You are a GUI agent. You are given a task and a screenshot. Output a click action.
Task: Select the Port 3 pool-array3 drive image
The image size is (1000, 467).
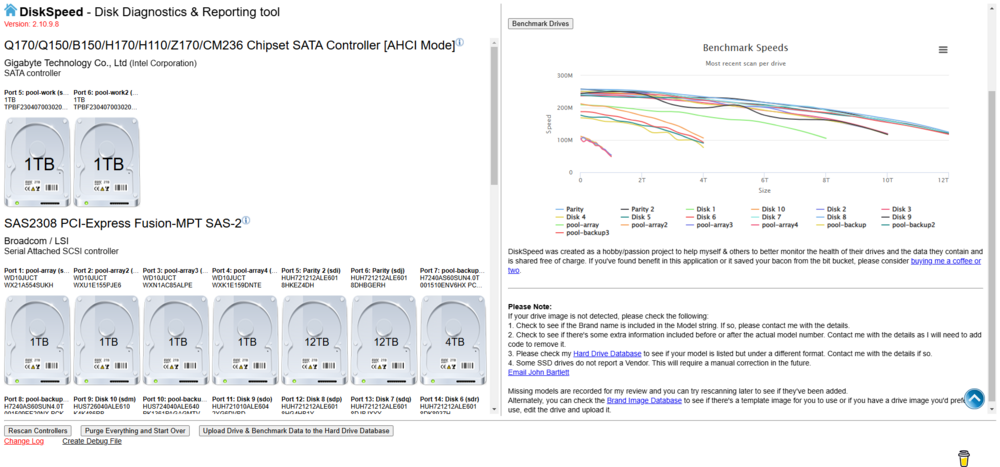pos(177,341)
